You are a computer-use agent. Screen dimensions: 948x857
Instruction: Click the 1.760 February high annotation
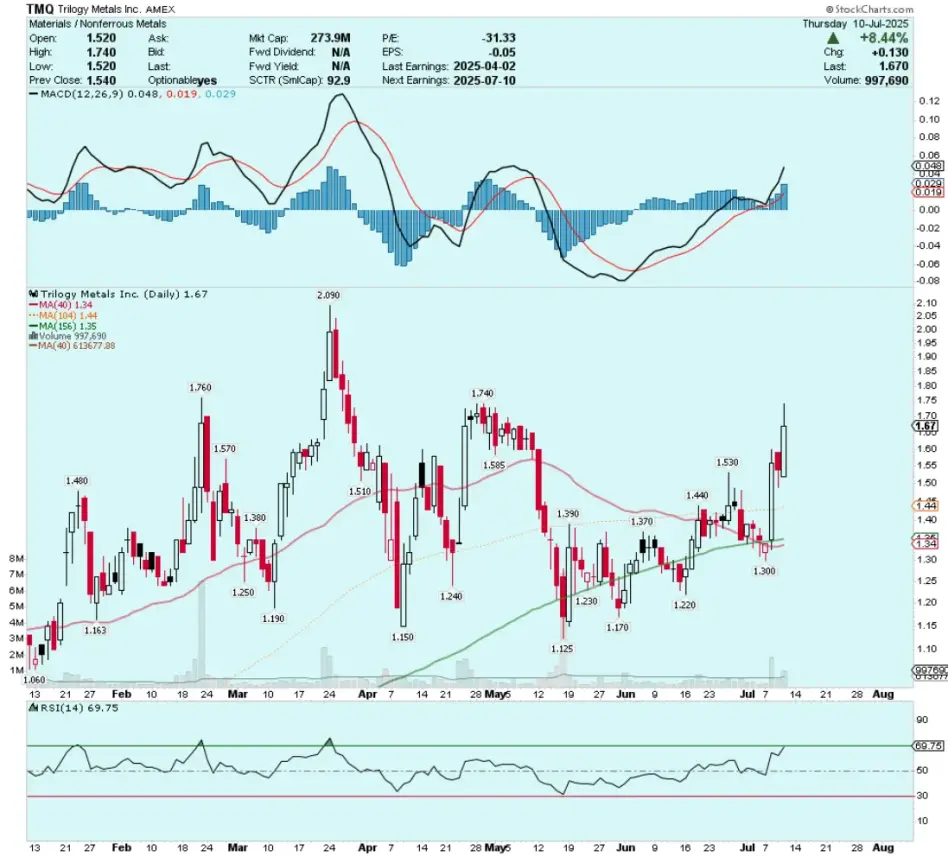coord(200,387)
